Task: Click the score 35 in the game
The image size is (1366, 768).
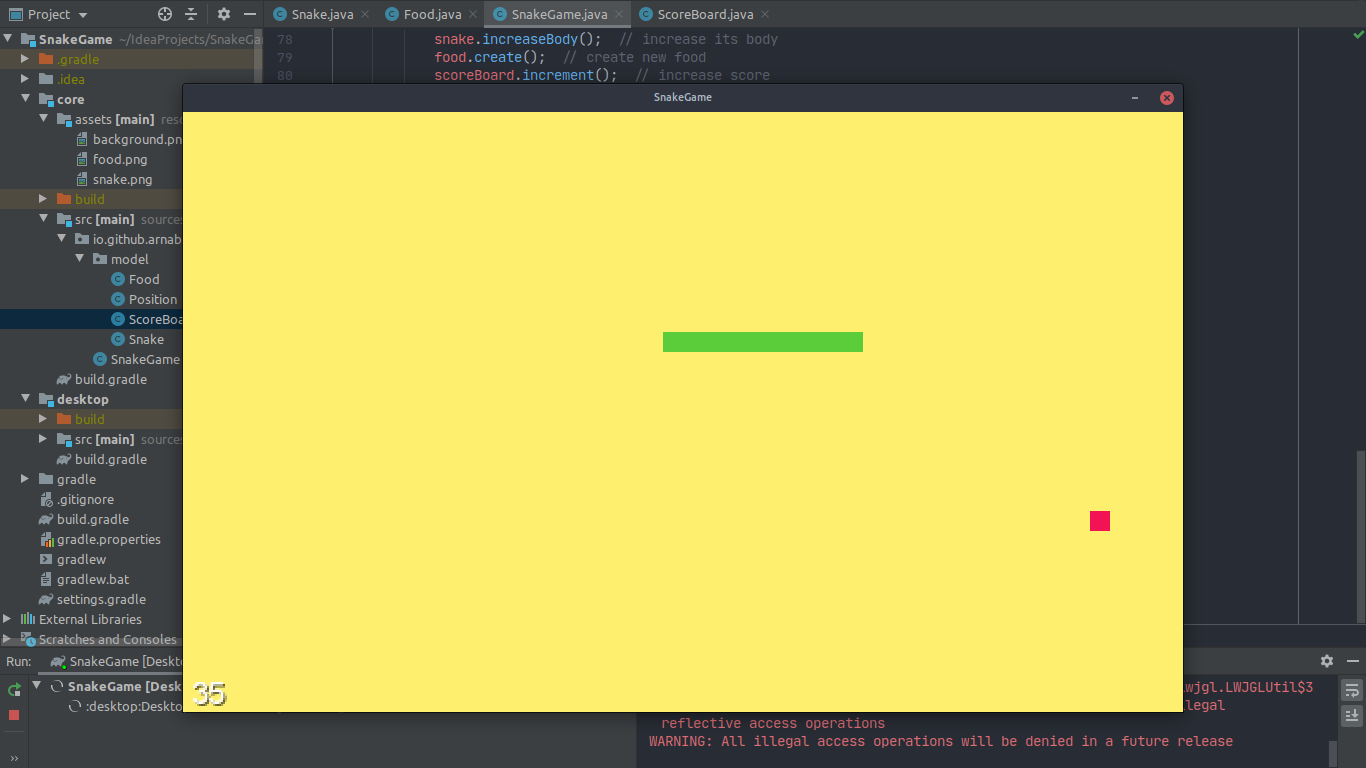Action: [210, 694]
